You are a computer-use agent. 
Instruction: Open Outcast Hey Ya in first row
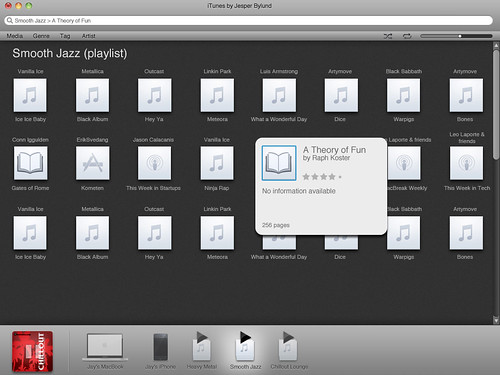click(x=155, y=95)
